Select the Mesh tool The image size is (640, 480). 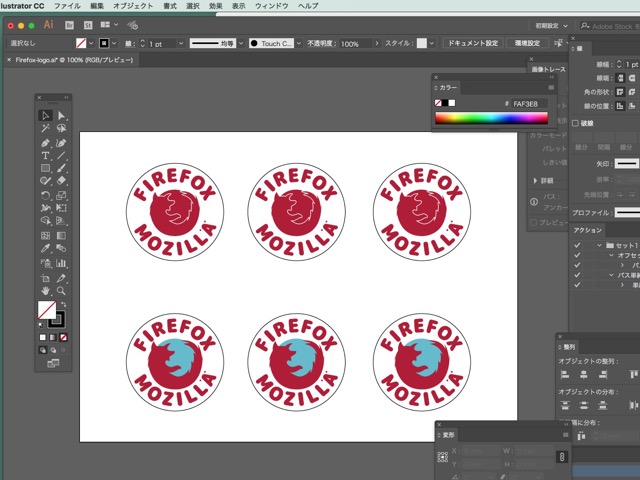pos(45,236)
